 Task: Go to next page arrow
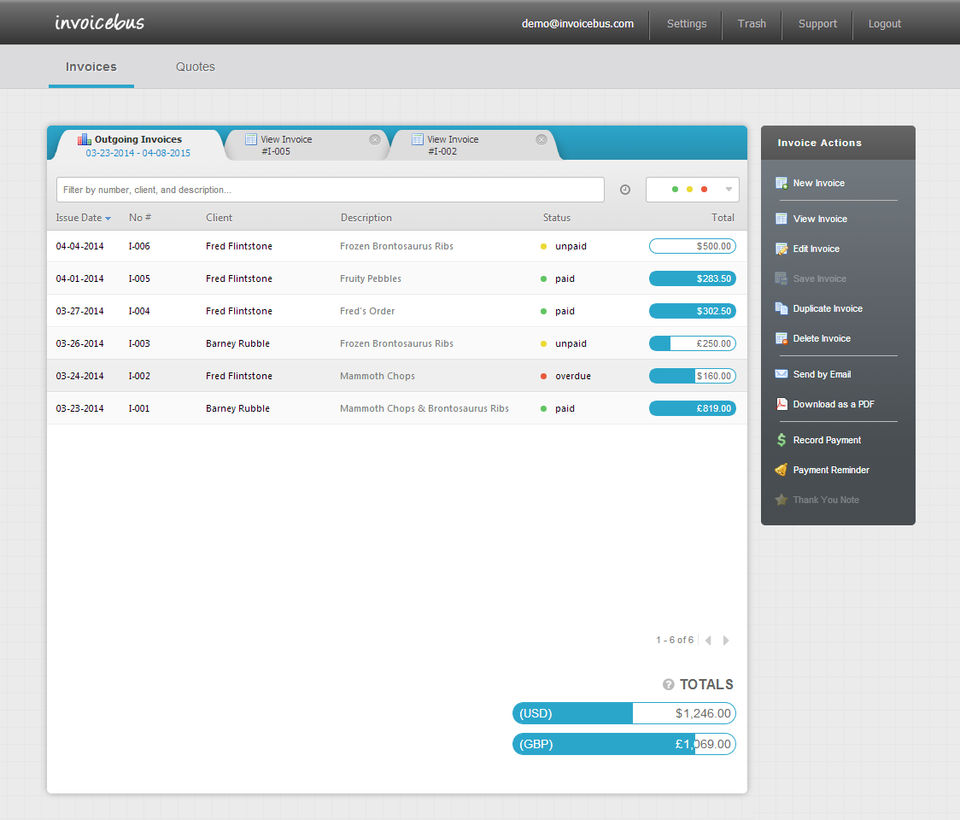click(726, 641)
